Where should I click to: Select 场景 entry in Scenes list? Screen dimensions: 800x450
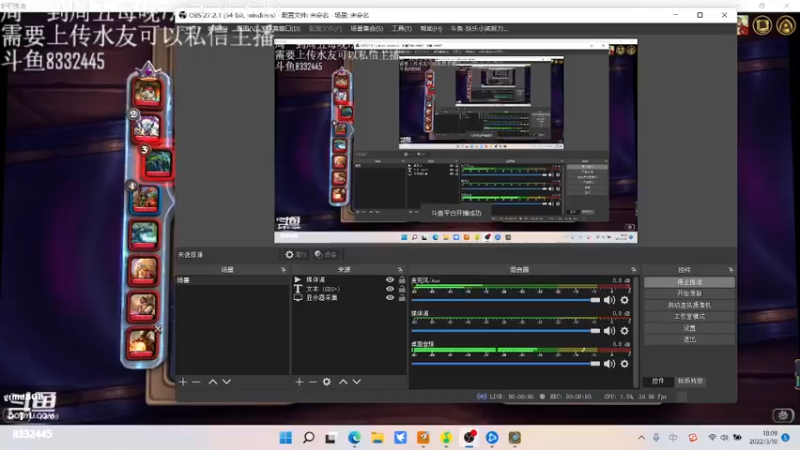232,280
